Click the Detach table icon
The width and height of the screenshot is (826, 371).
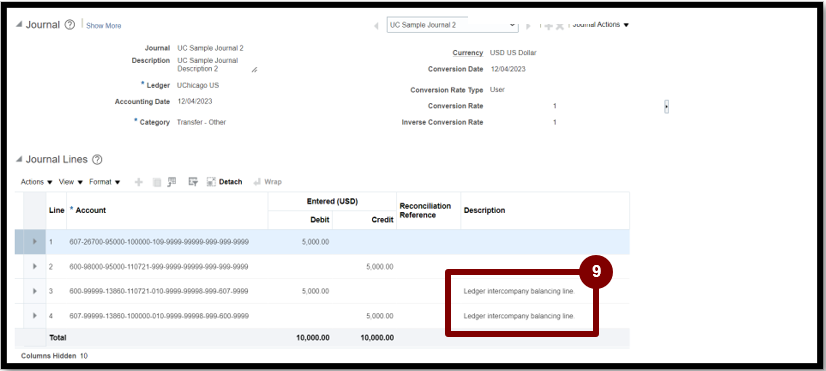pyautogui.click(x=211, y=182)
